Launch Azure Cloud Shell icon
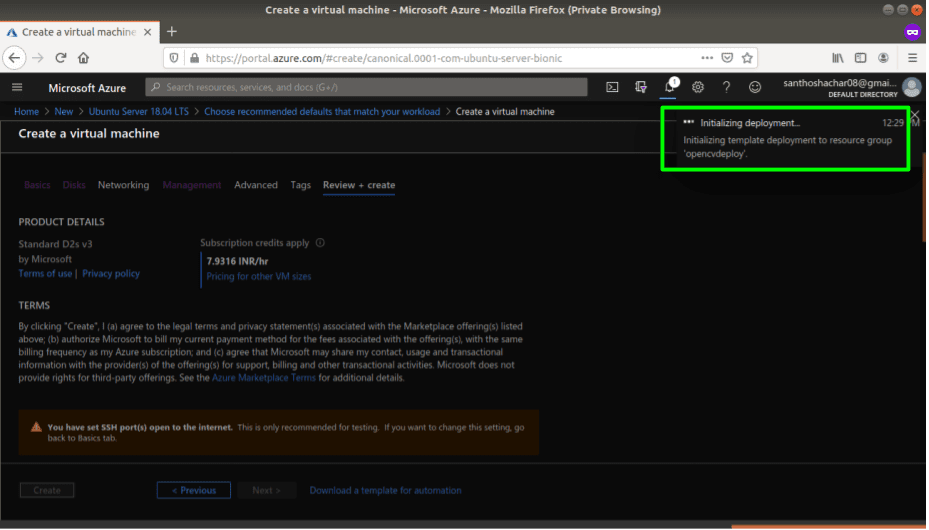The height and width of the screenshot is (530, 929). (612, 88)
